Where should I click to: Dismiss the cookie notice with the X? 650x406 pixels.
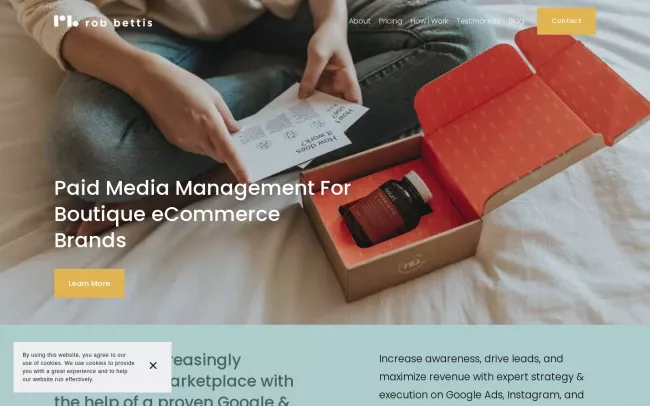pos(153,366)
